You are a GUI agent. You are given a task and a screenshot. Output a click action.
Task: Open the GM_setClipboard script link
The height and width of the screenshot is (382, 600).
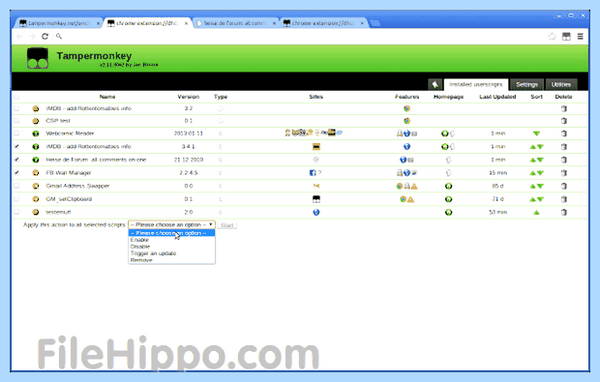tap(69, 199)
